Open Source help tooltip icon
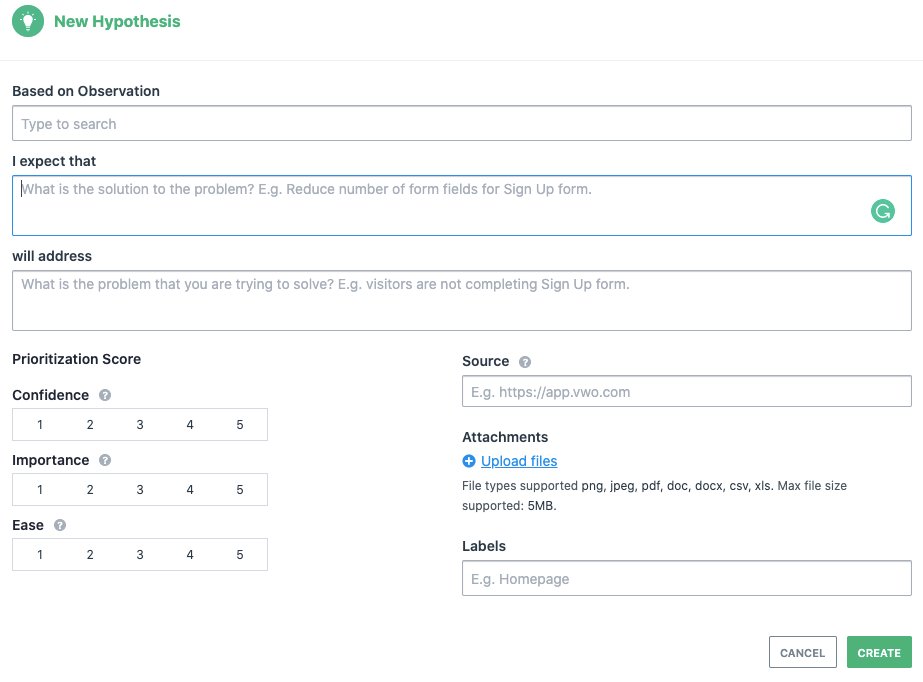Viewport: 923px width, 682px height. 525,362
